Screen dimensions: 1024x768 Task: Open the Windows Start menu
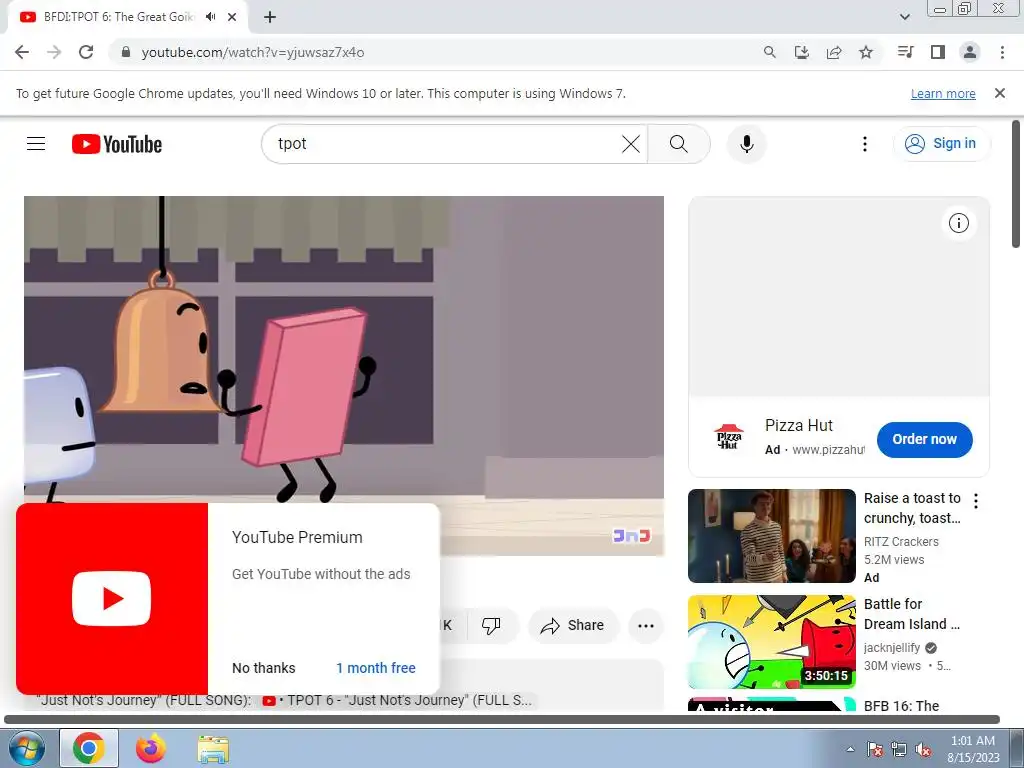pyautogui.click(x=26, y=748)
